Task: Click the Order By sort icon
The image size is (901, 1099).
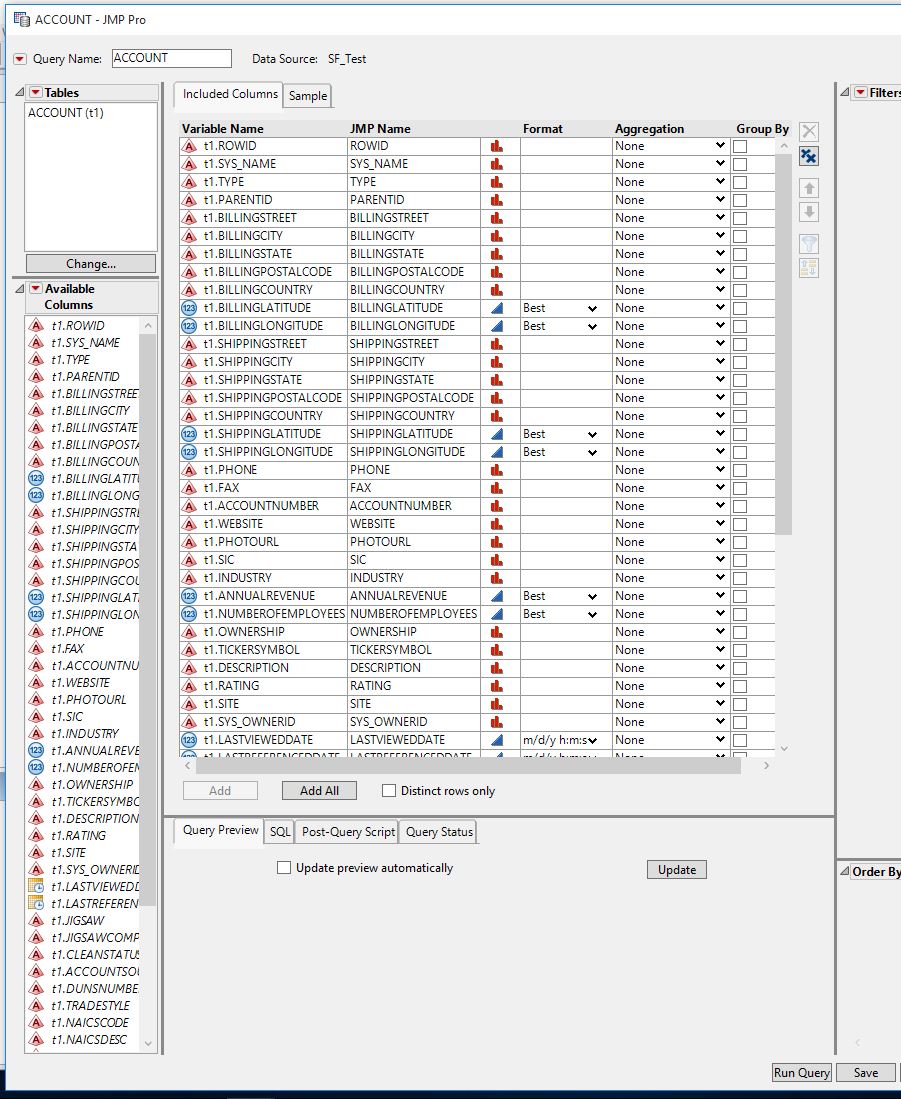Action: coord(809,268)
